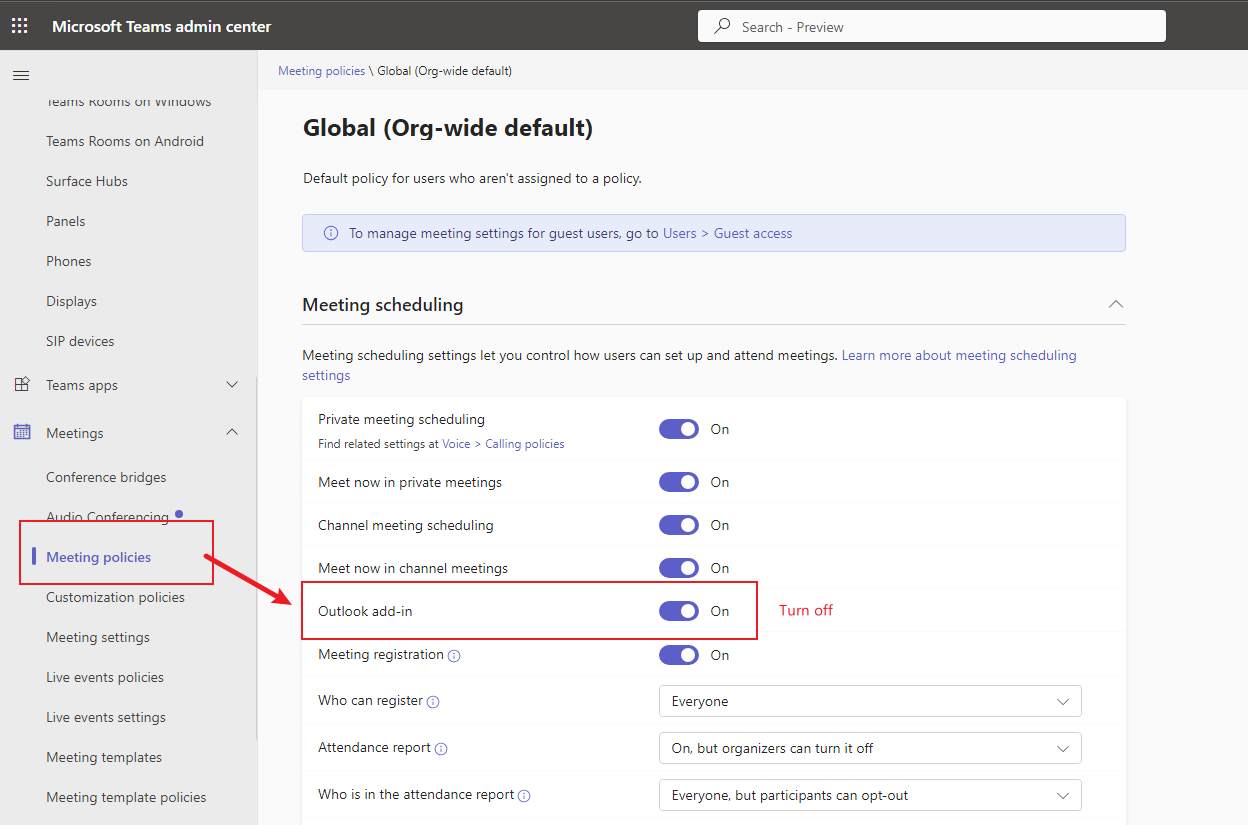The height and width of the screenshot is (825, 1248).
Task: Open Meeting templates in the sidebar
Action: (103, 757)
